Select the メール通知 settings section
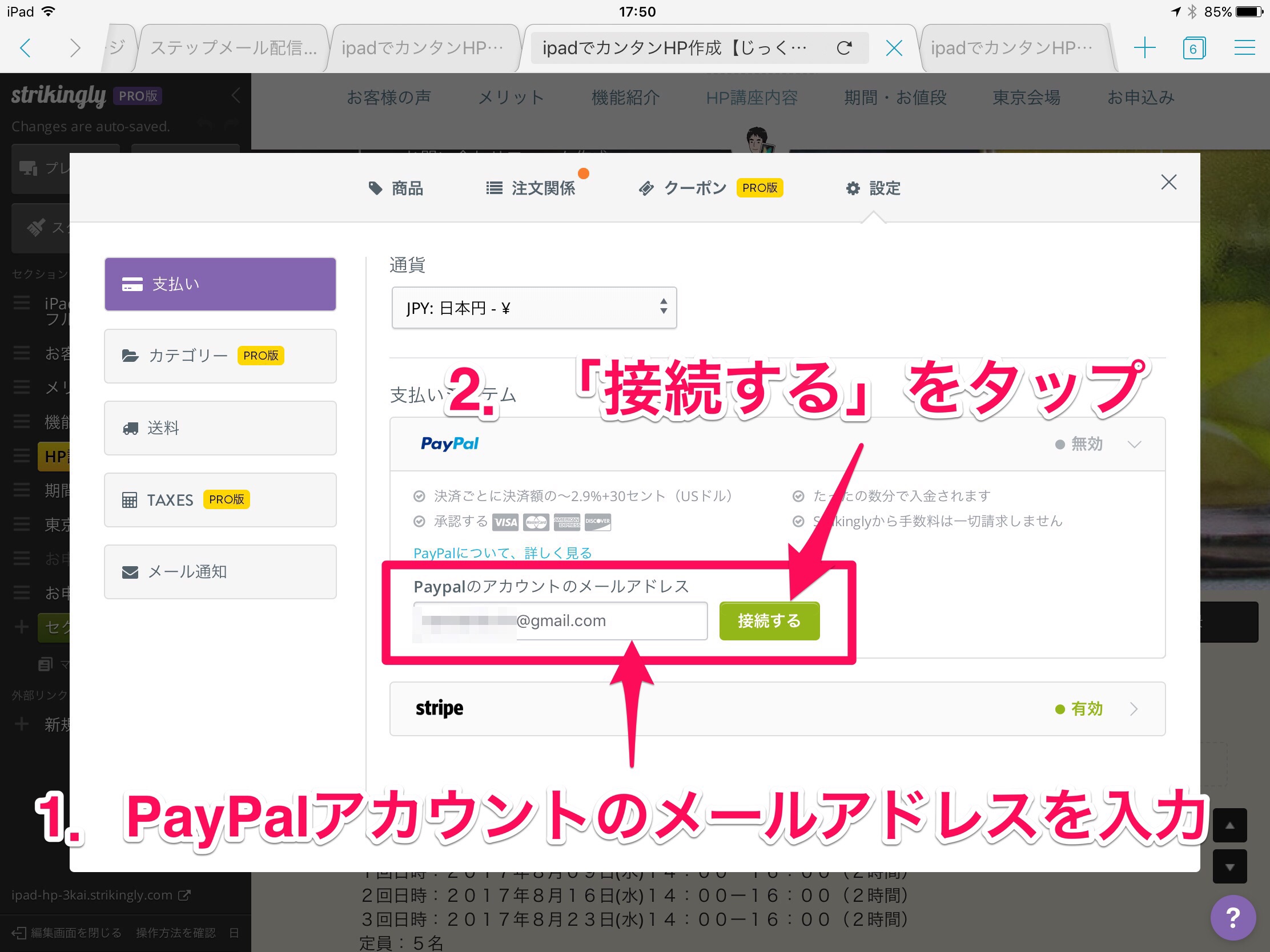The image size is (1270, 952). 220,571
